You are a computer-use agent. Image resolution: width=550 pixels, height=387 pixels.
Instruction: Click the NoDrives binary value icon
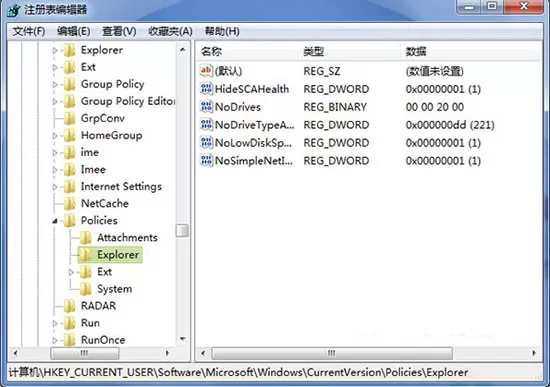click(206, 107)
